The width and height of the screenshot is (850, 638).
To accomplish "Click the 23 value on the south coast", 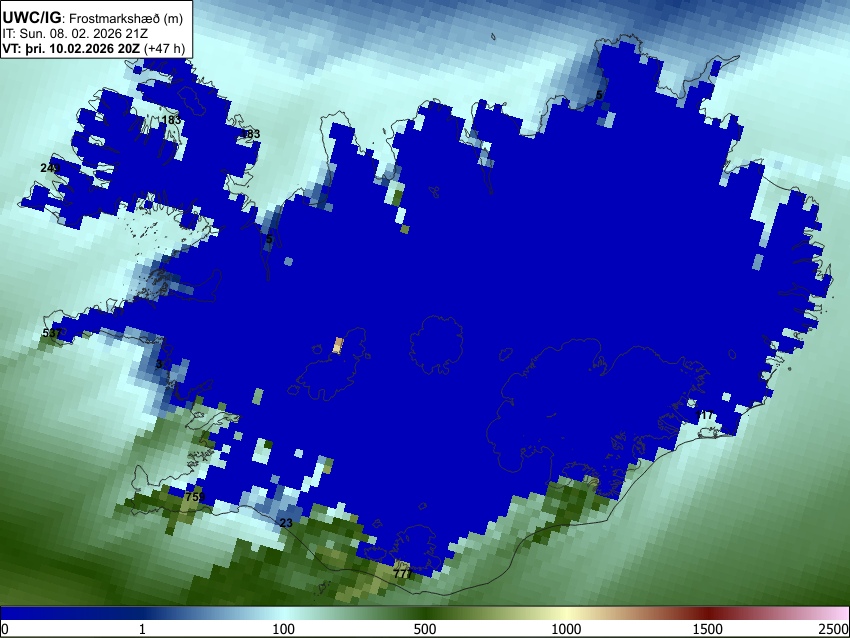I will [286, 523].
